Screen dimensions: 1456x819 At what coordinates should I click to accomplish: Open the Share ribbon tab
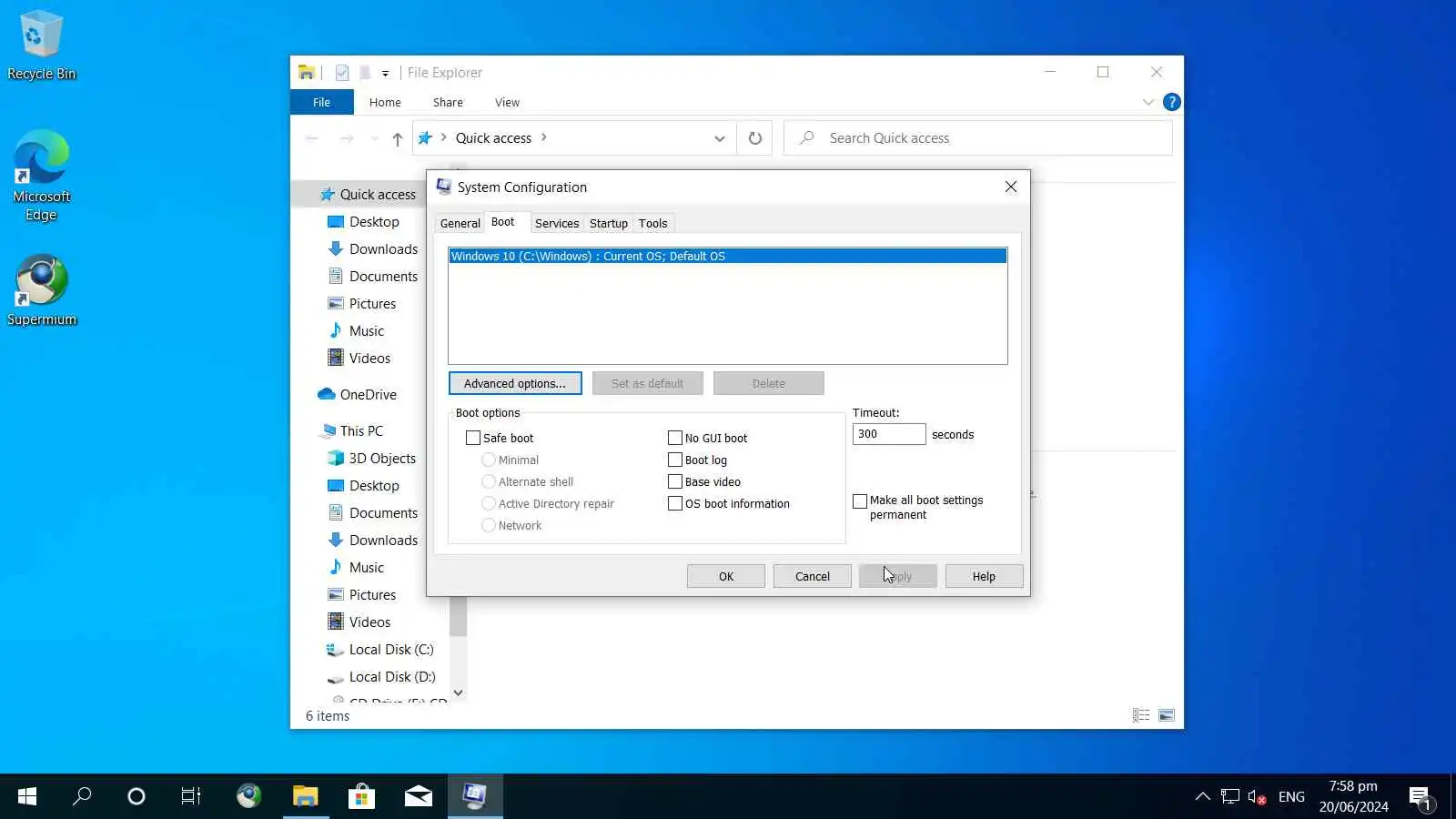point(448,102)
